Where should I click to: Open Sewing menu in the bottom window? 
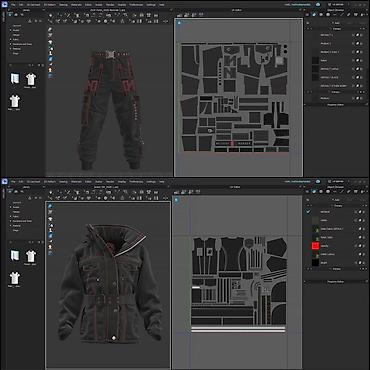point(63,182)
